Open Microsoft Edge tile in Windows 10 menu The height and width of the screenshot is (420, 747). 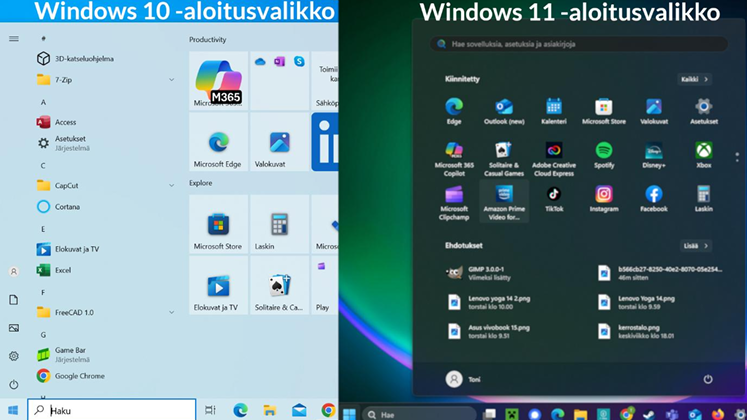point(218,142)
